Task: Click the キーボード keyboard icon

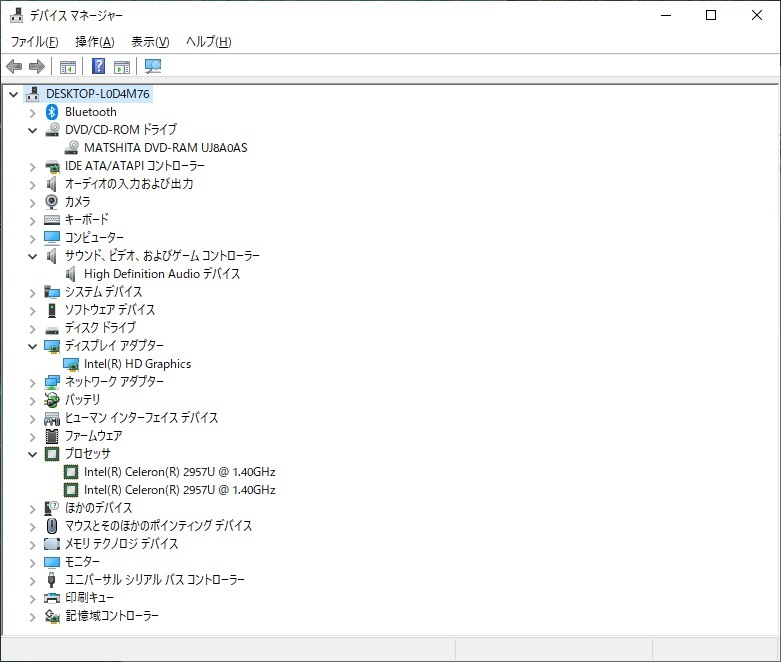Action: click(52, 220)
